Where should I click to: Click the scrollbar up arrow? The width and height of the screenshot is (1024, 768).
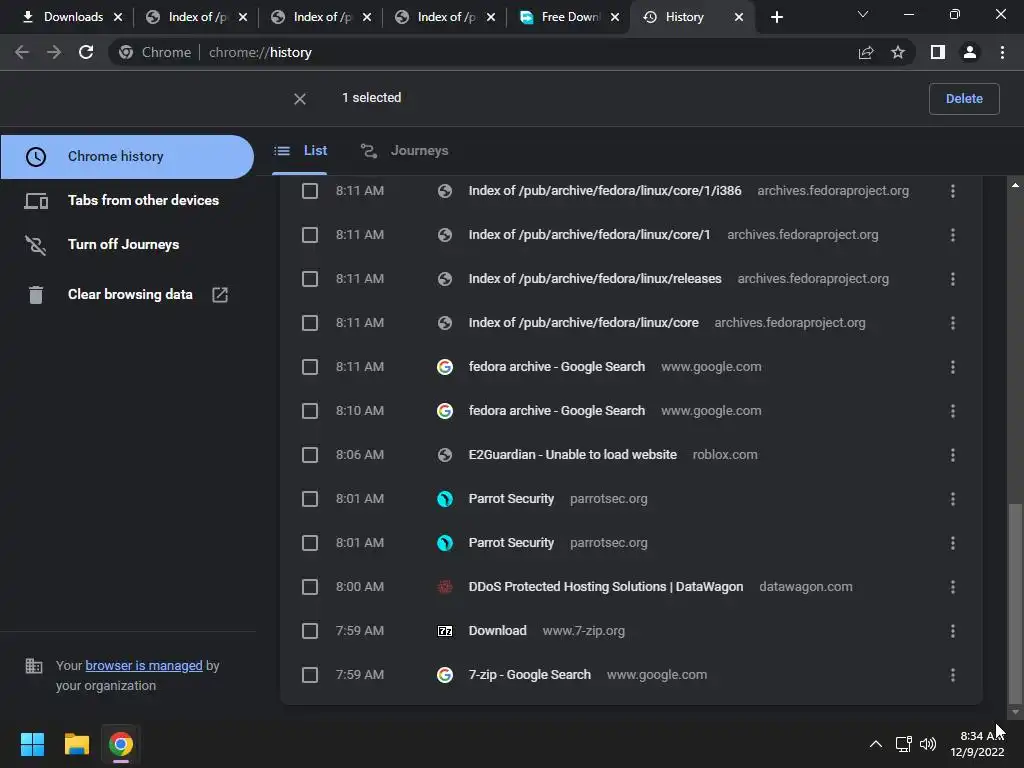1015,185
